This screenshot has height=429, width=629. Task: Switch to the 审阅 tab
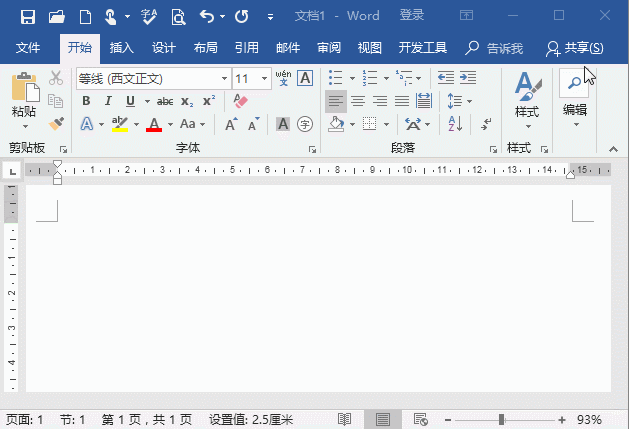coord(328,48)
